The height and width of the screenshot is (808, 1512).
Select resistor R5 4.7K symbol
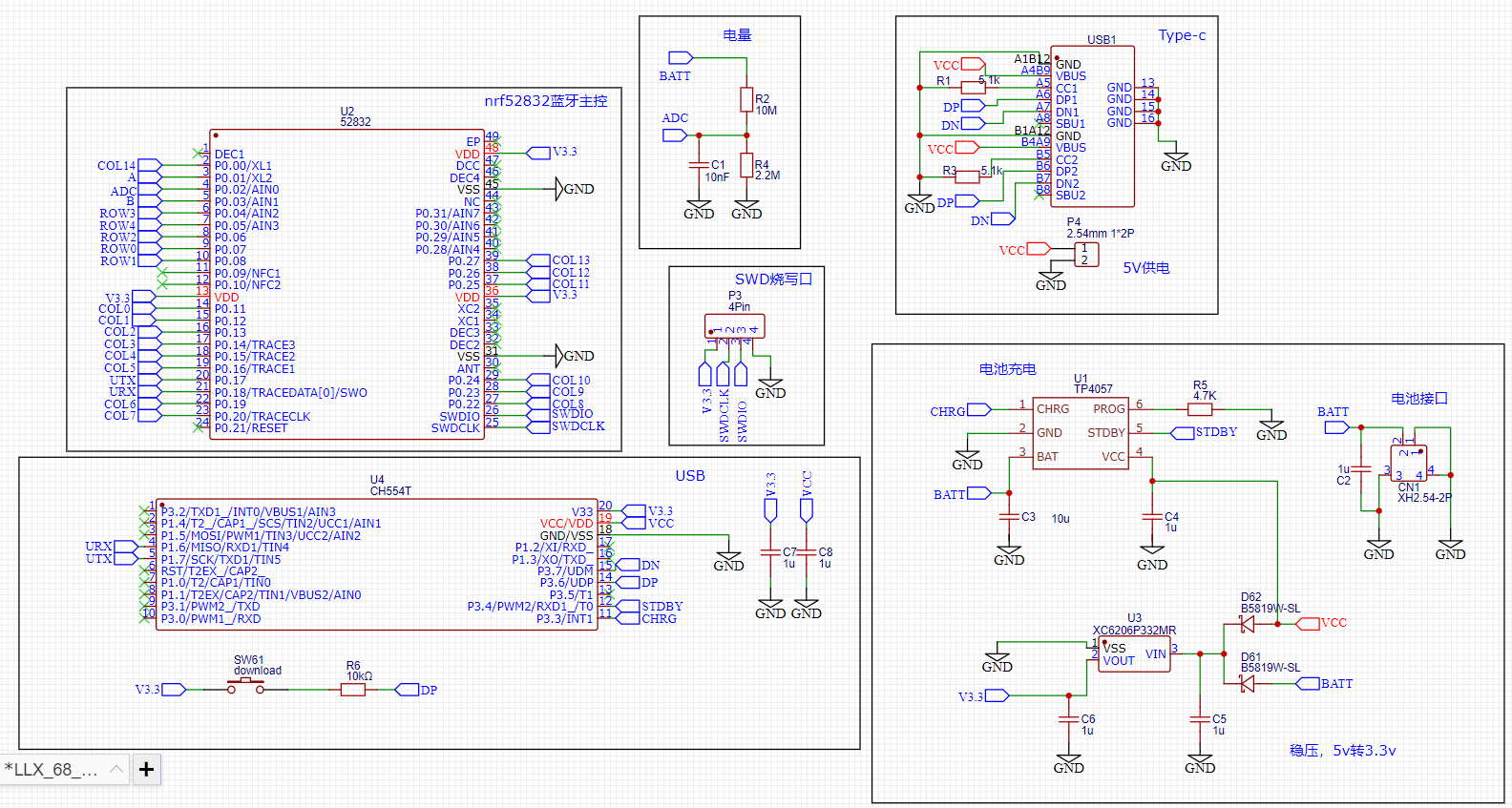pos(1200,409)
